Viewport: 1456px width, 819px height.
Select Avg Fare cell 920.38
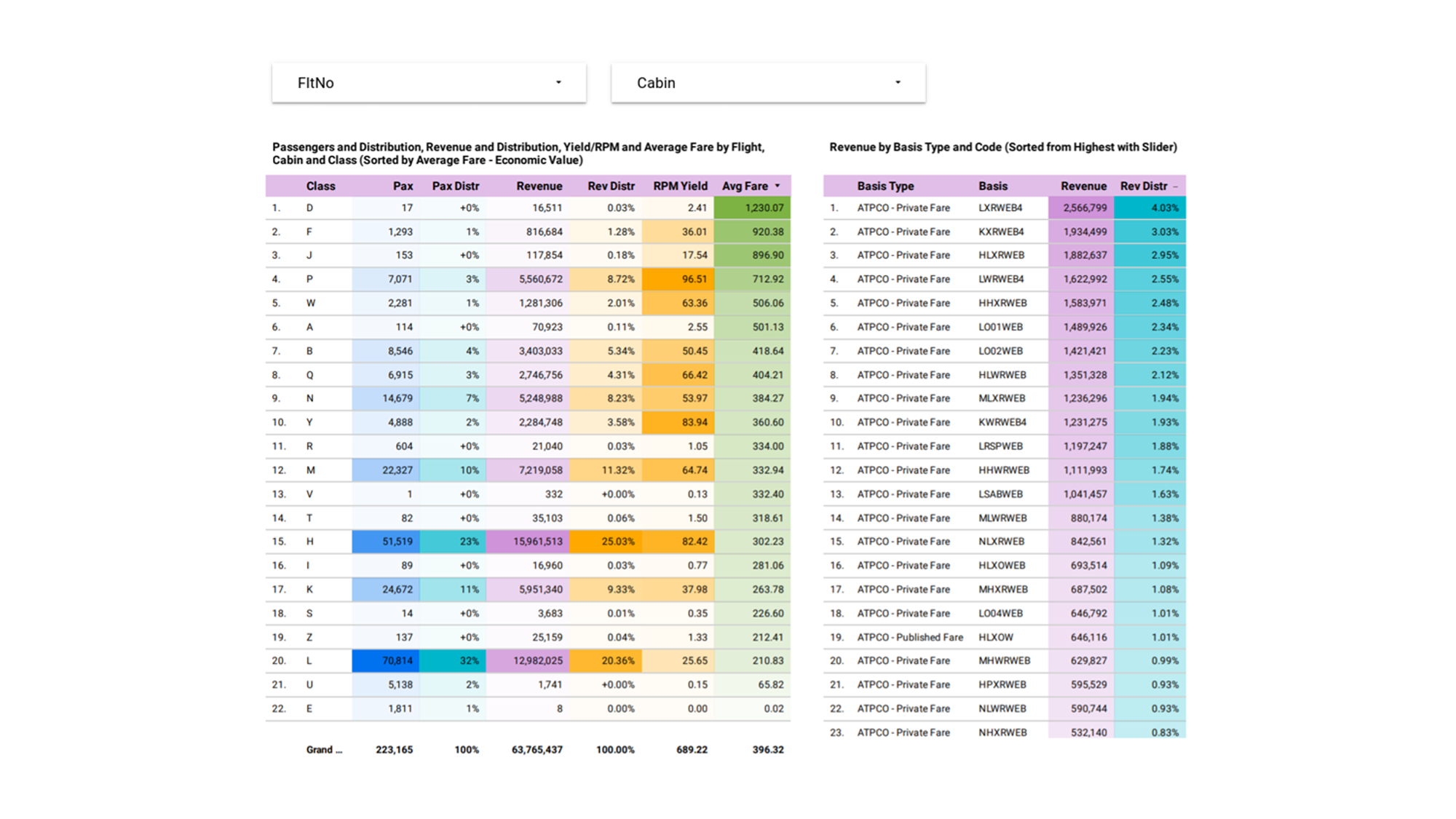(768, 232)
